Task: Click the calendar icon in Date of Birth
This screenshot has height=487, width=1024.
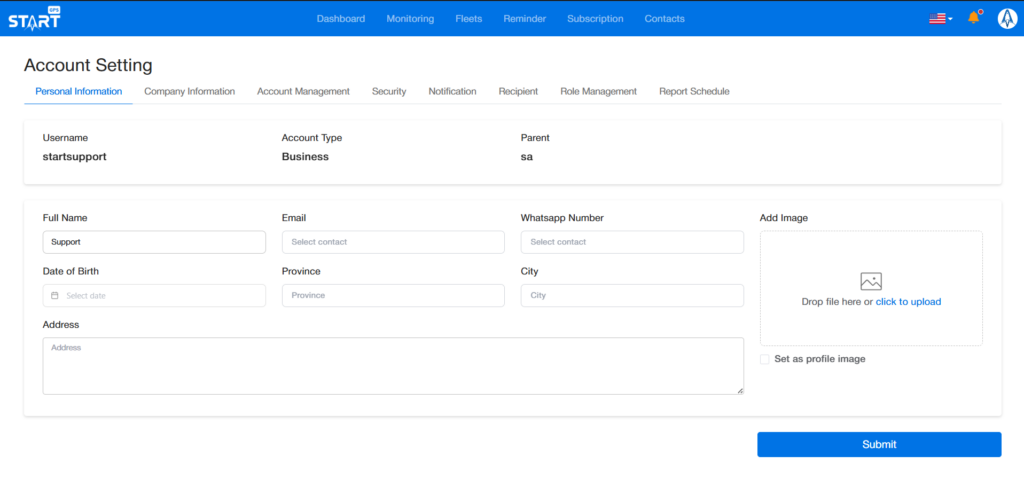Action: tap(55, 296)
